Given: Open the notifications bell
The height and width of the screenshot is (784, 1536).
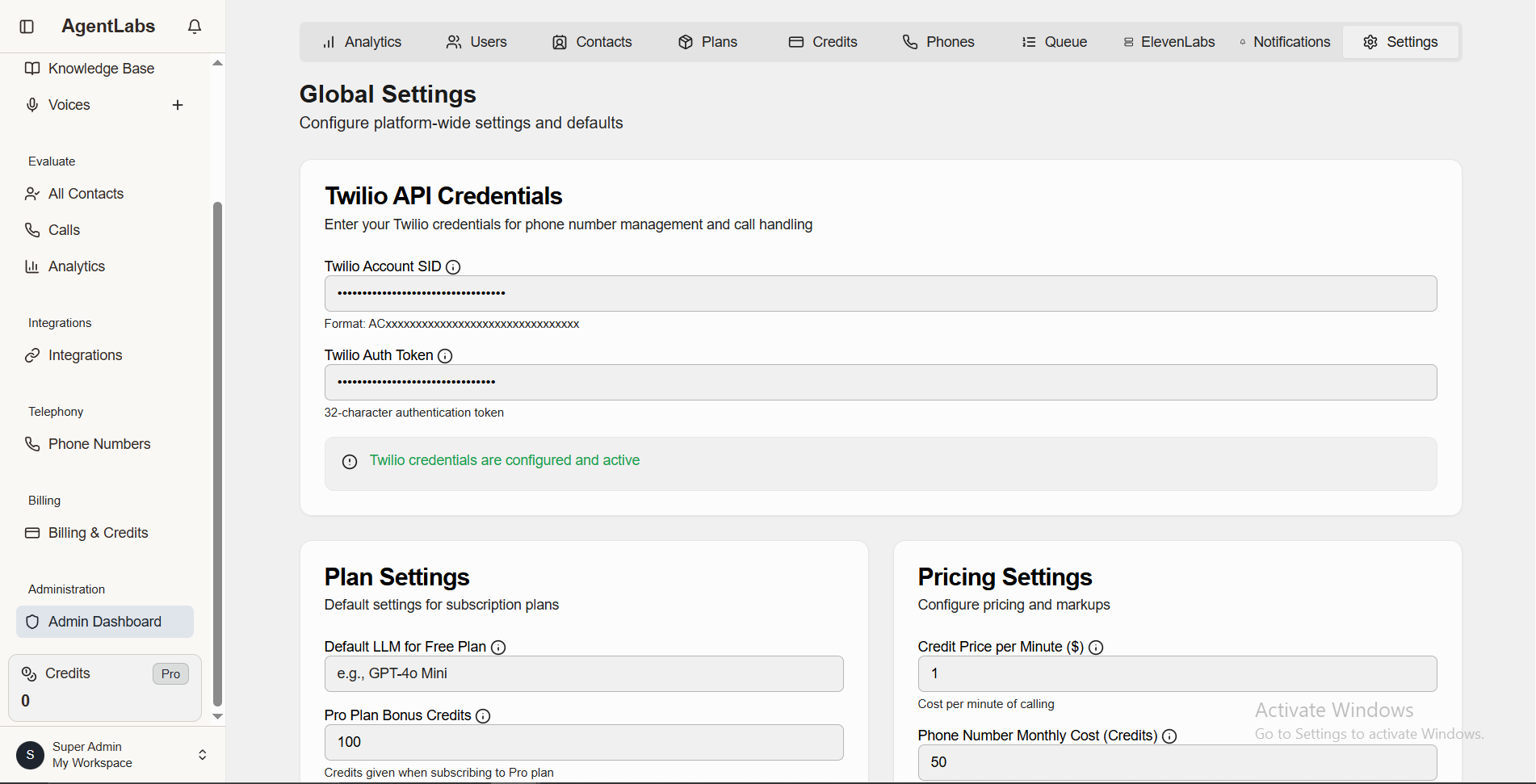Looking at the screenshot, I should pyautogui.click(x=195, y=27).
